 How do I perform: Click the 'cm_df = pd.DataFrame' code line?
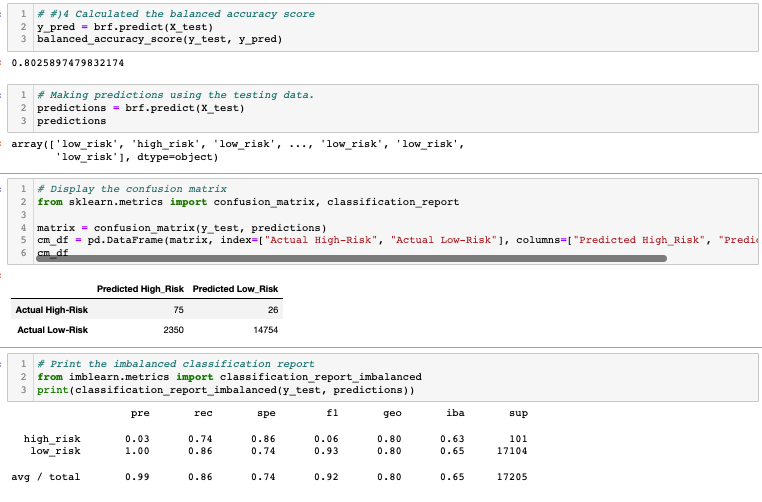[x=397, y=240]
